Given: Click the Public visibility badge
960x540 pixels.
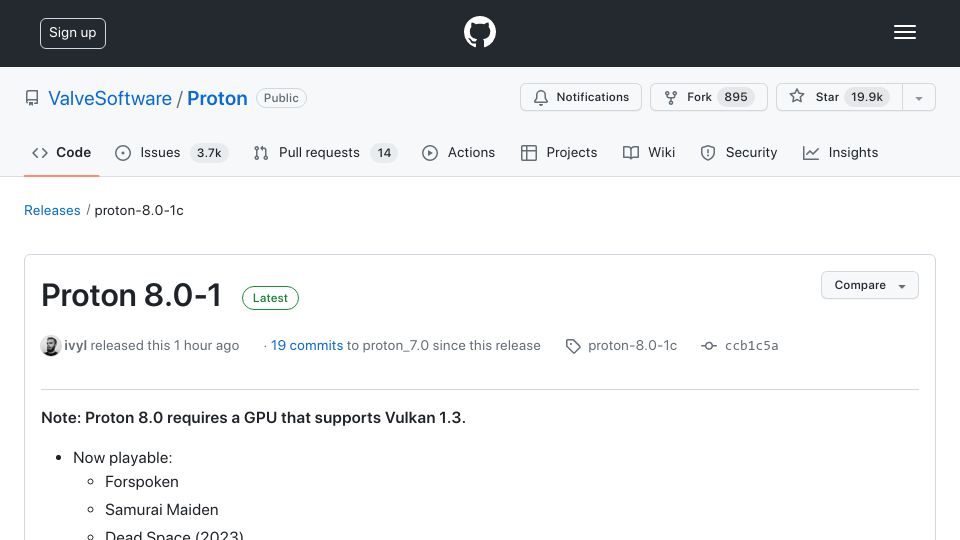Looking at the screenshot, I should pyautogui.click(x=281, y=98).
